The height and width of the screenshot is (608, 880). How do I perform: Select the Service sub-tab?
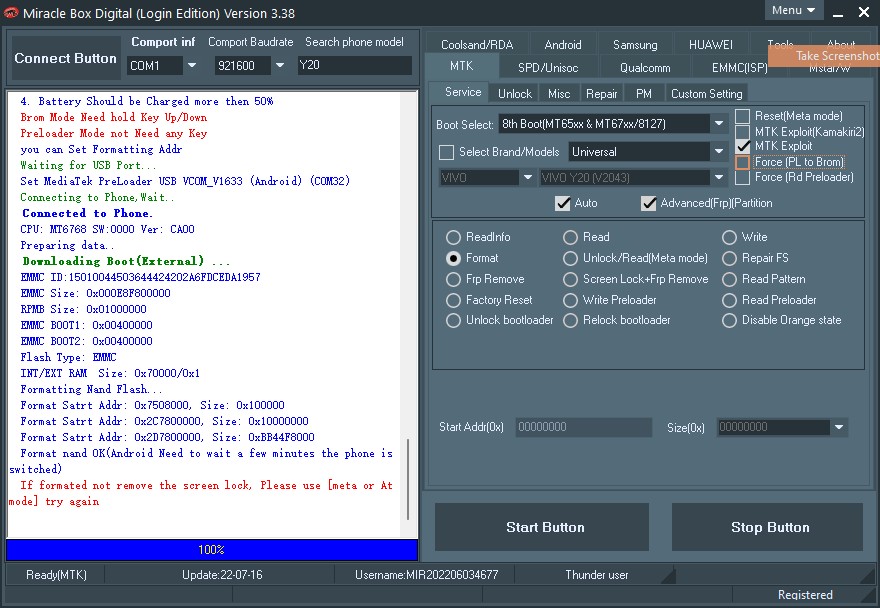pos(463,92)
